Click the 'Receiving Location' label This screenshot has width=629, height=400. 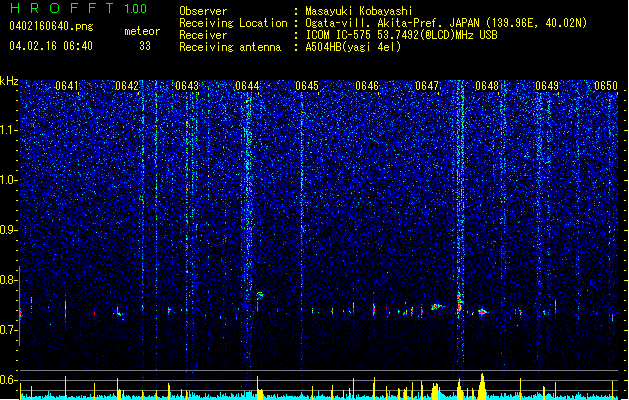233,23
